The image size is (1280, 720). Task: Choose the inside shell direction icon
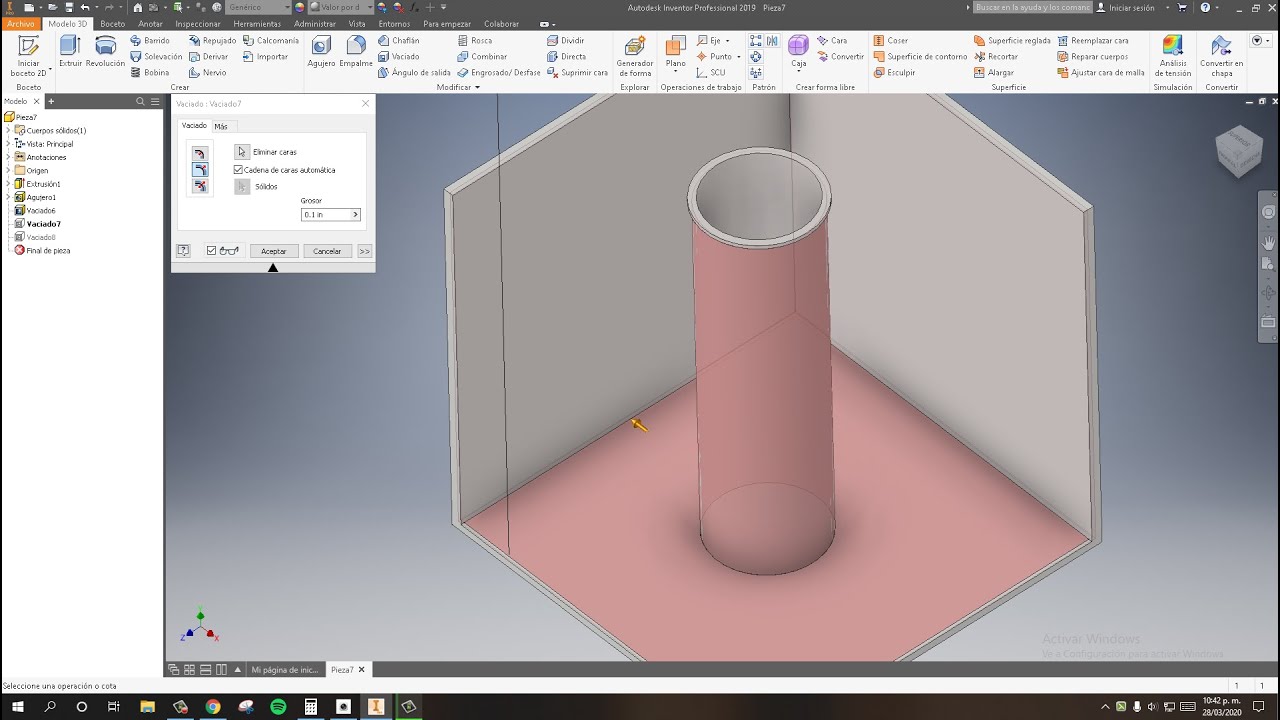click(x=200, y=154)
